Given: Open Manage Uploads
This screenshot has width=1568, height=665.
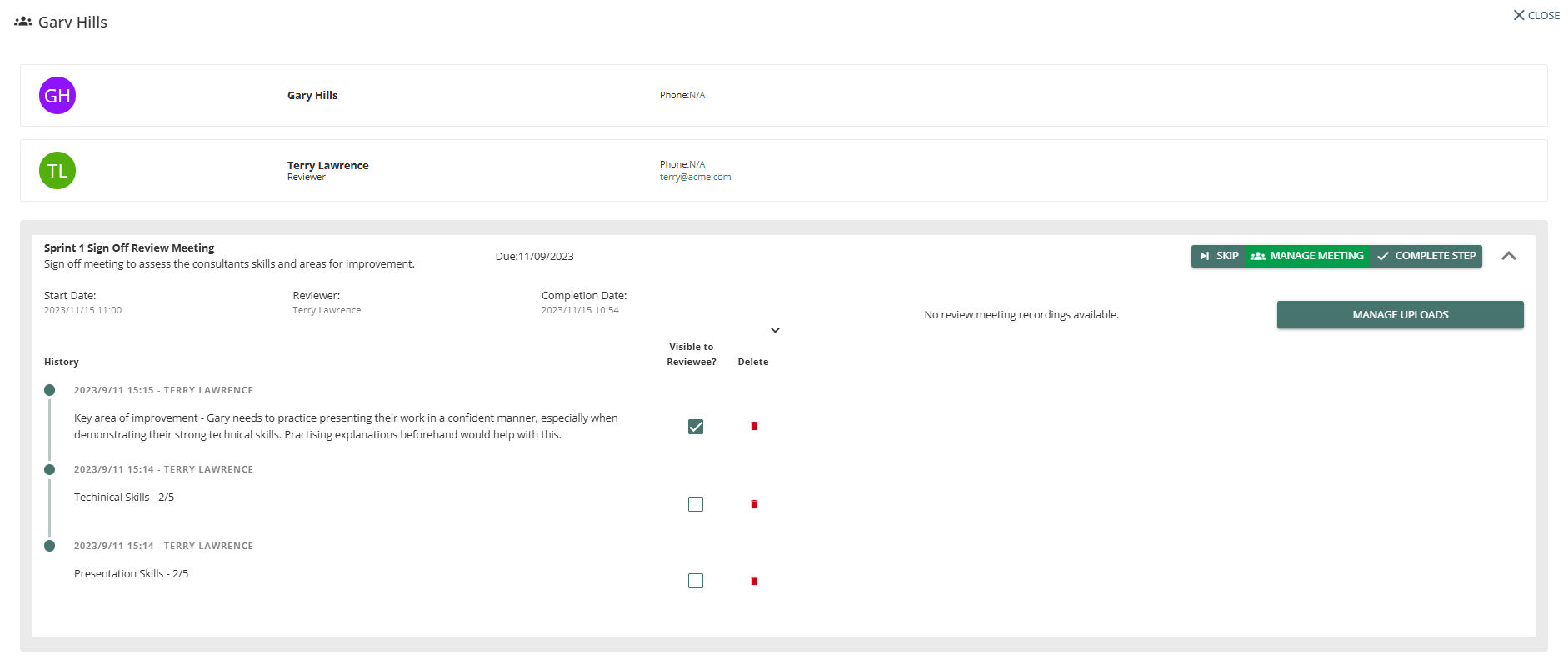Looking at the screenshot, I should coord(1400,315).
